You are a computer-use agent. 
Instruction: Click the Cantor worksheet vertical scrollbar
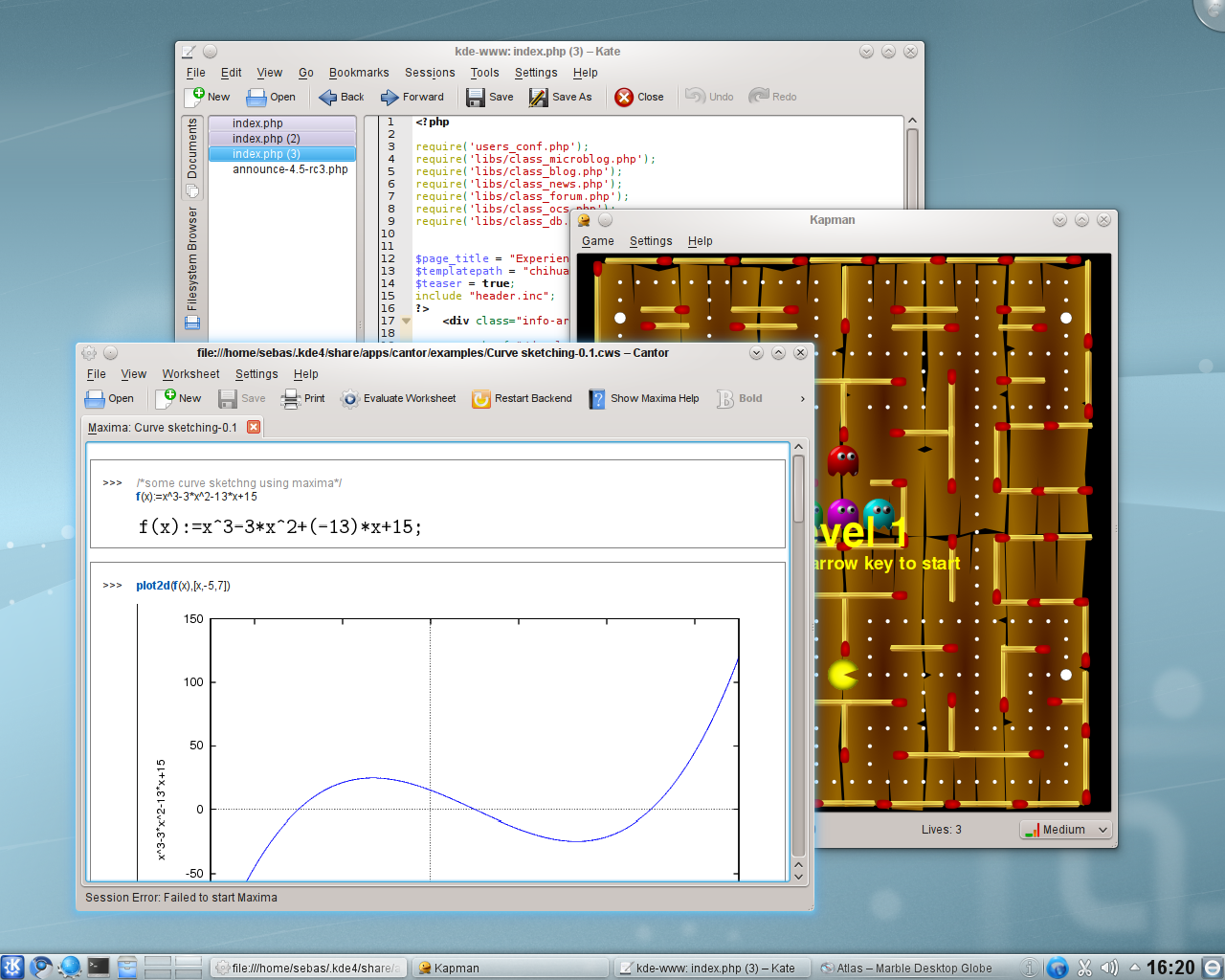(799, 488)
